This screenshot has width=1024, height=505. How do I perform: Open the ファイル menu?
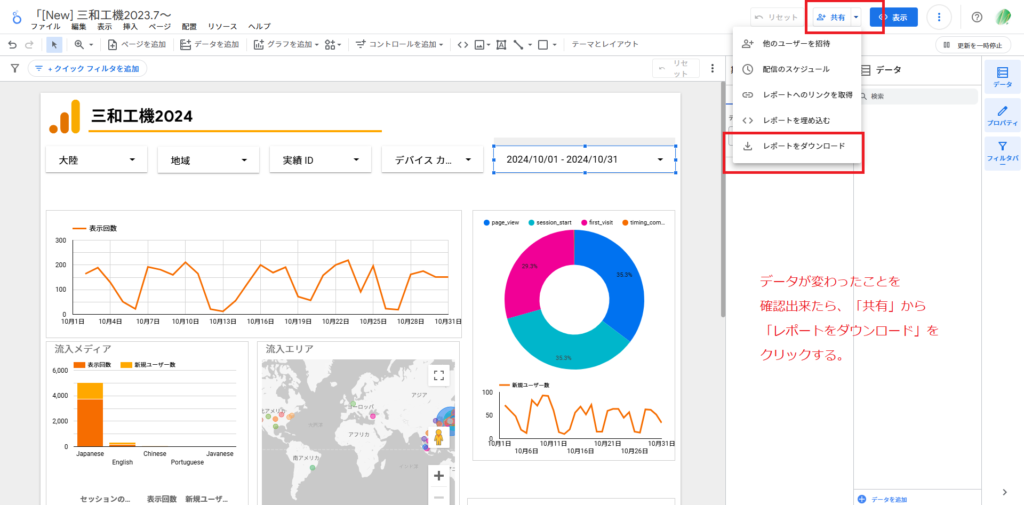coord(45,26)
